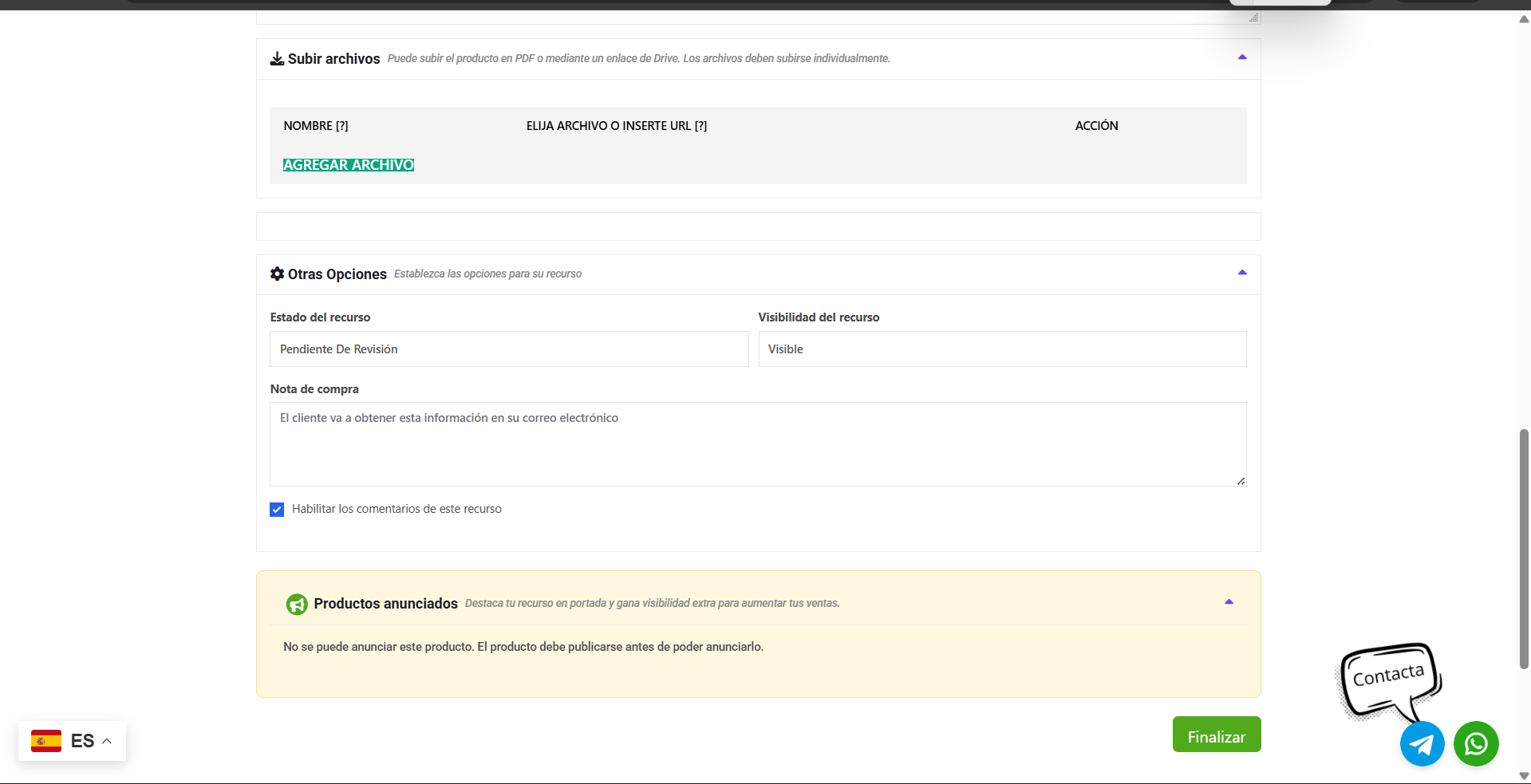
Task: Click the AGREGAR ARCHIVO link
Action: point(349,165)
